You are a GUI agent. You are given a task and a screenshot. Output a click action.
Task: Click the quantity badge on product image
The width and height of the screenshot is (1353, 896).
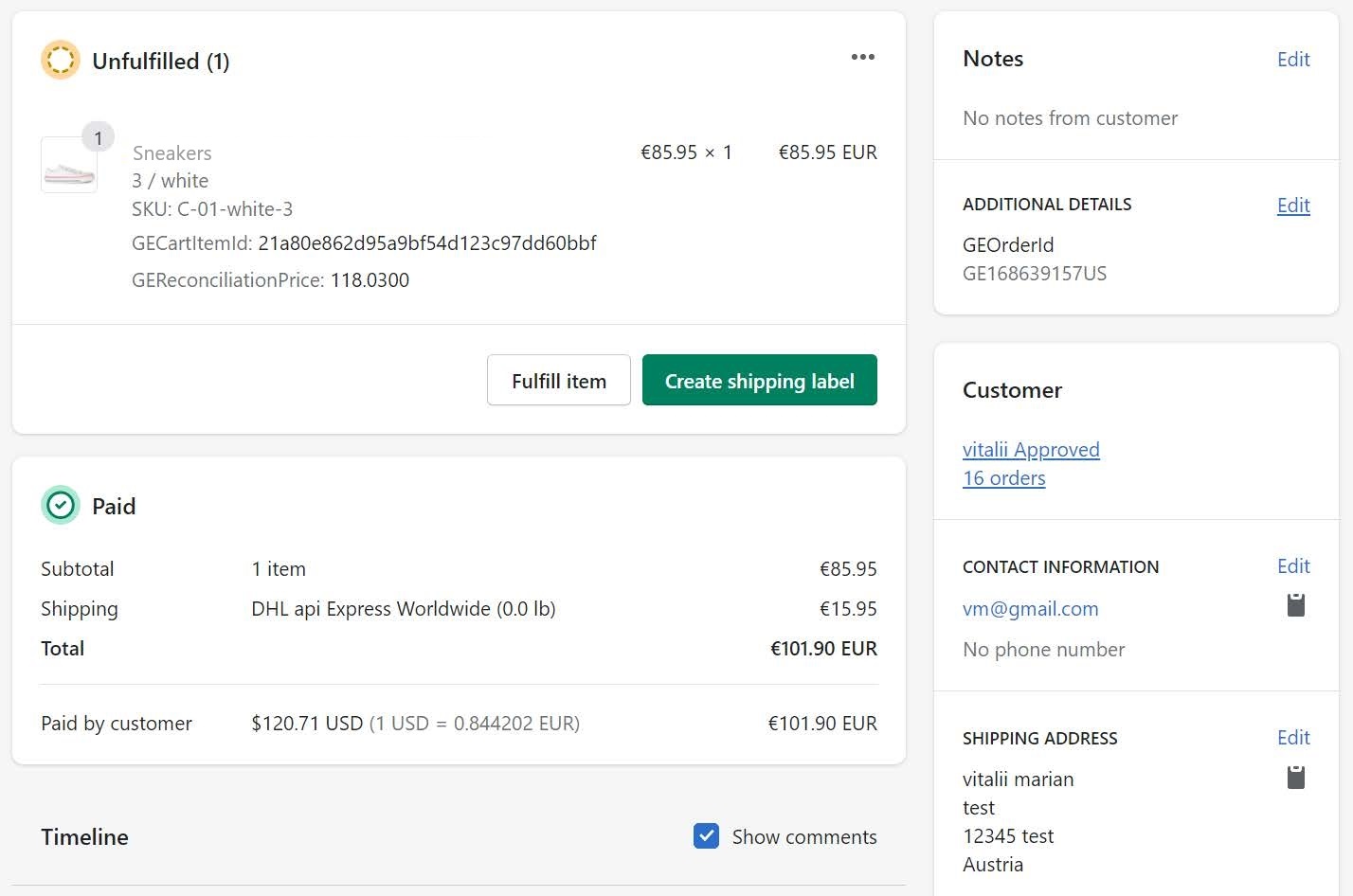point(98,138)
